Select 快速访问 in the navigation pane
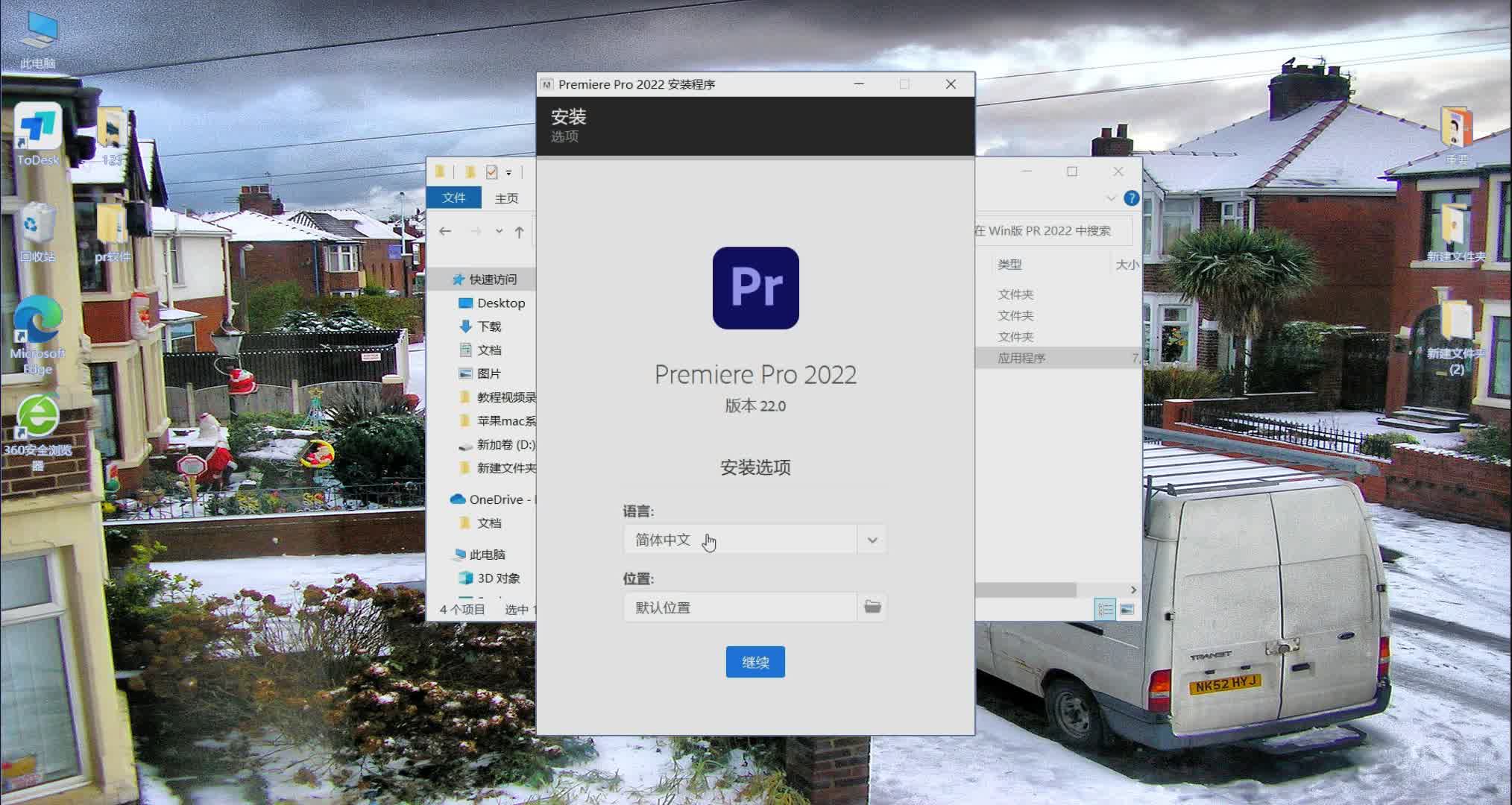The height and width of the screenshot is (805, 1512). 485,279
